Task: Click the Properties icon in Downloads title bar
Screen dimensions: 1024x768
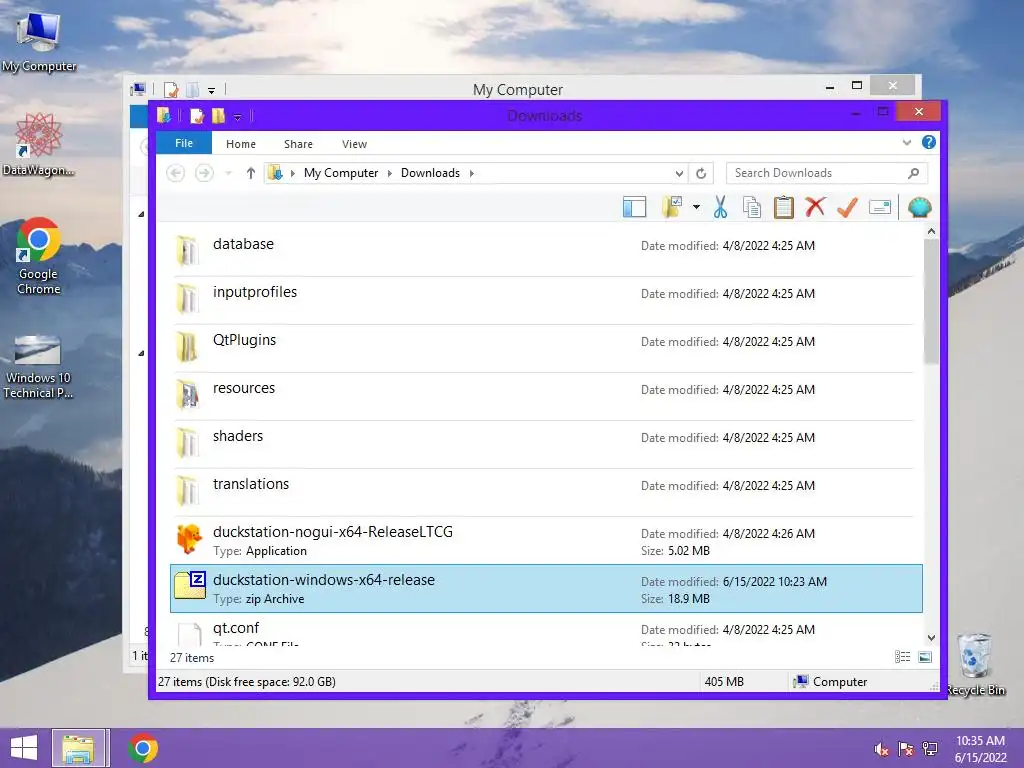Action: tap(197, 116)
